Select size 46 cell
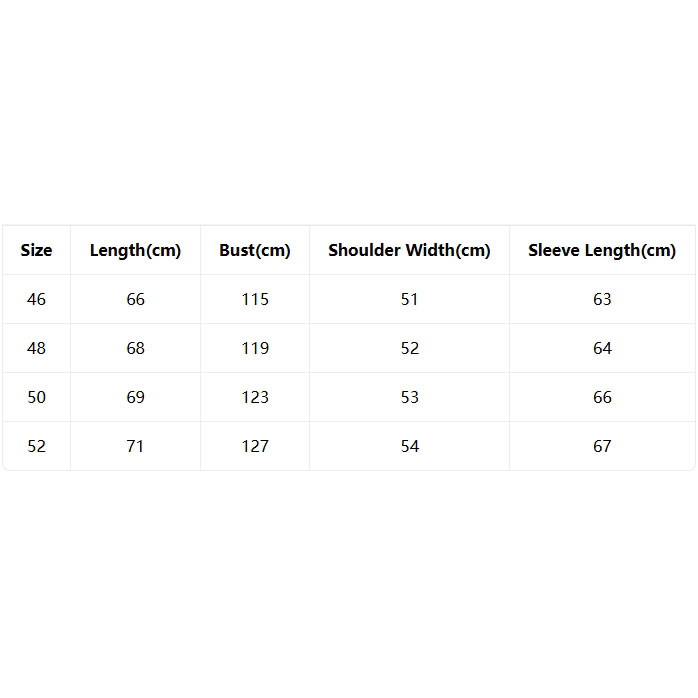 (x=37, y=299)
